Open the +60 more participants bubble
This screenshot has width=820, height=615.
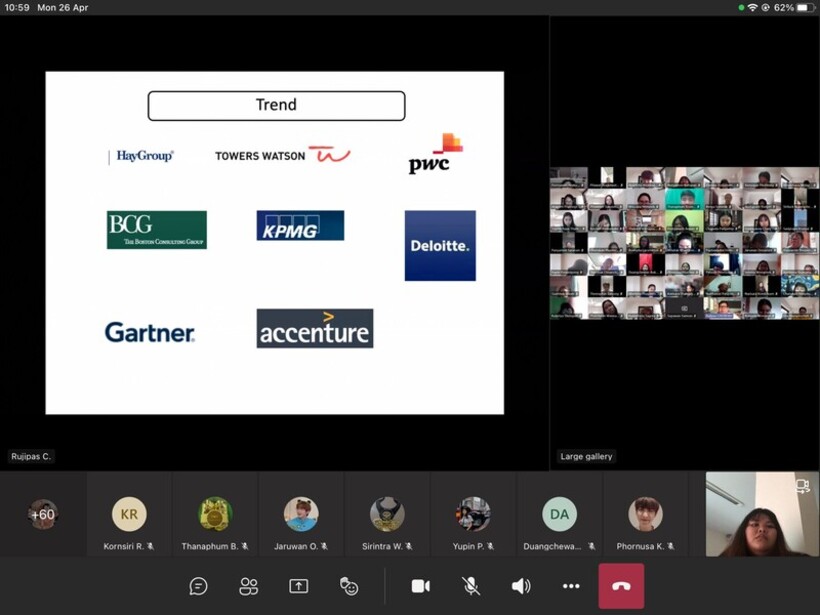(x=43, y=514)
